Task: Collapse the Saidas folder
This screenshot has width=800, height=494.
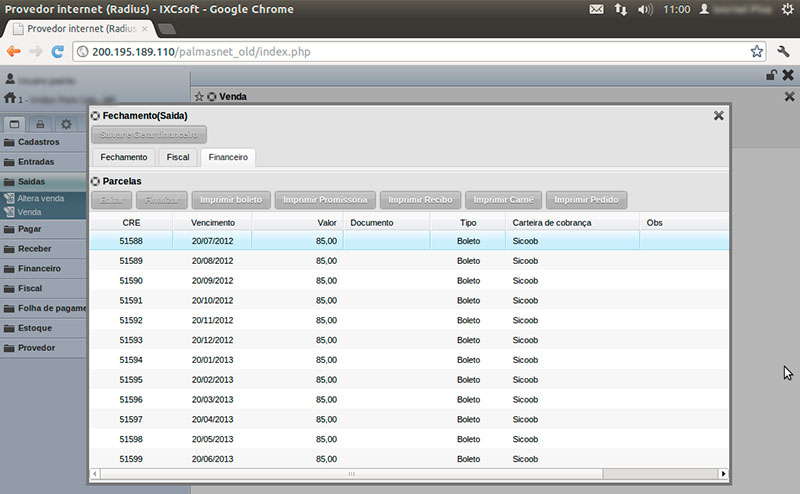Action: pyautogui.click(x=43, y=182)
